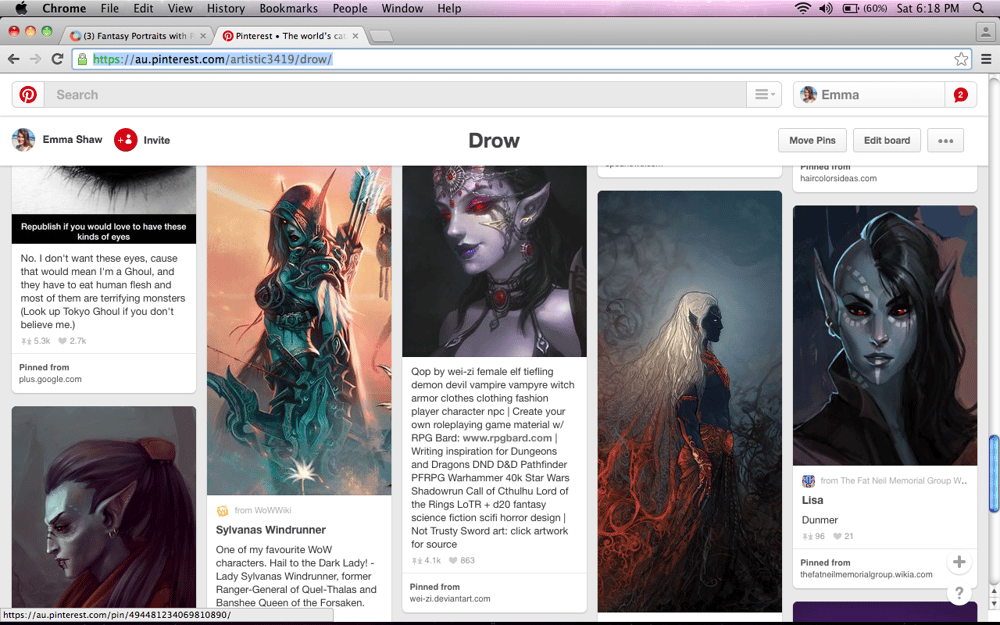Click the Fat Neil Memorial Group Wiki favicon

coord(808,480)
